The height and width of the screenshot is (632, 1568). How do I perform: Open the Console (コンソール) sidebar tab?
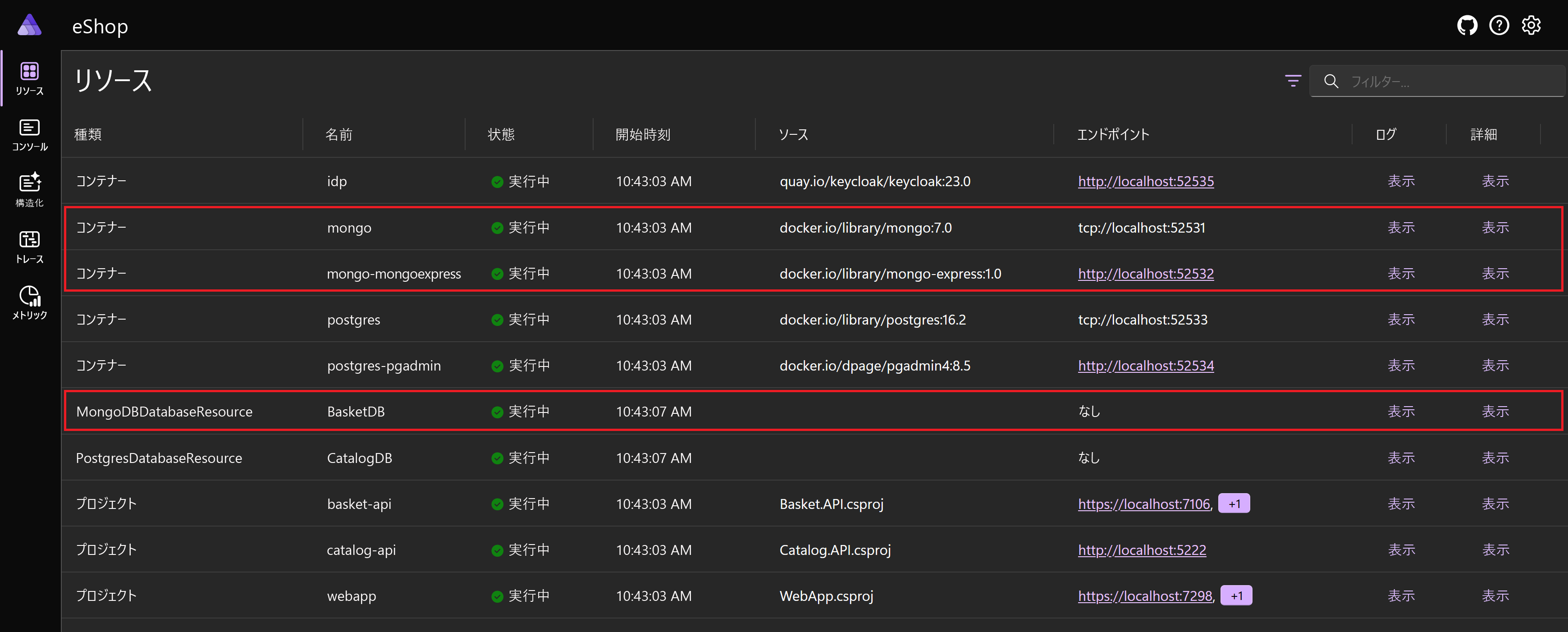pos(29,134)
